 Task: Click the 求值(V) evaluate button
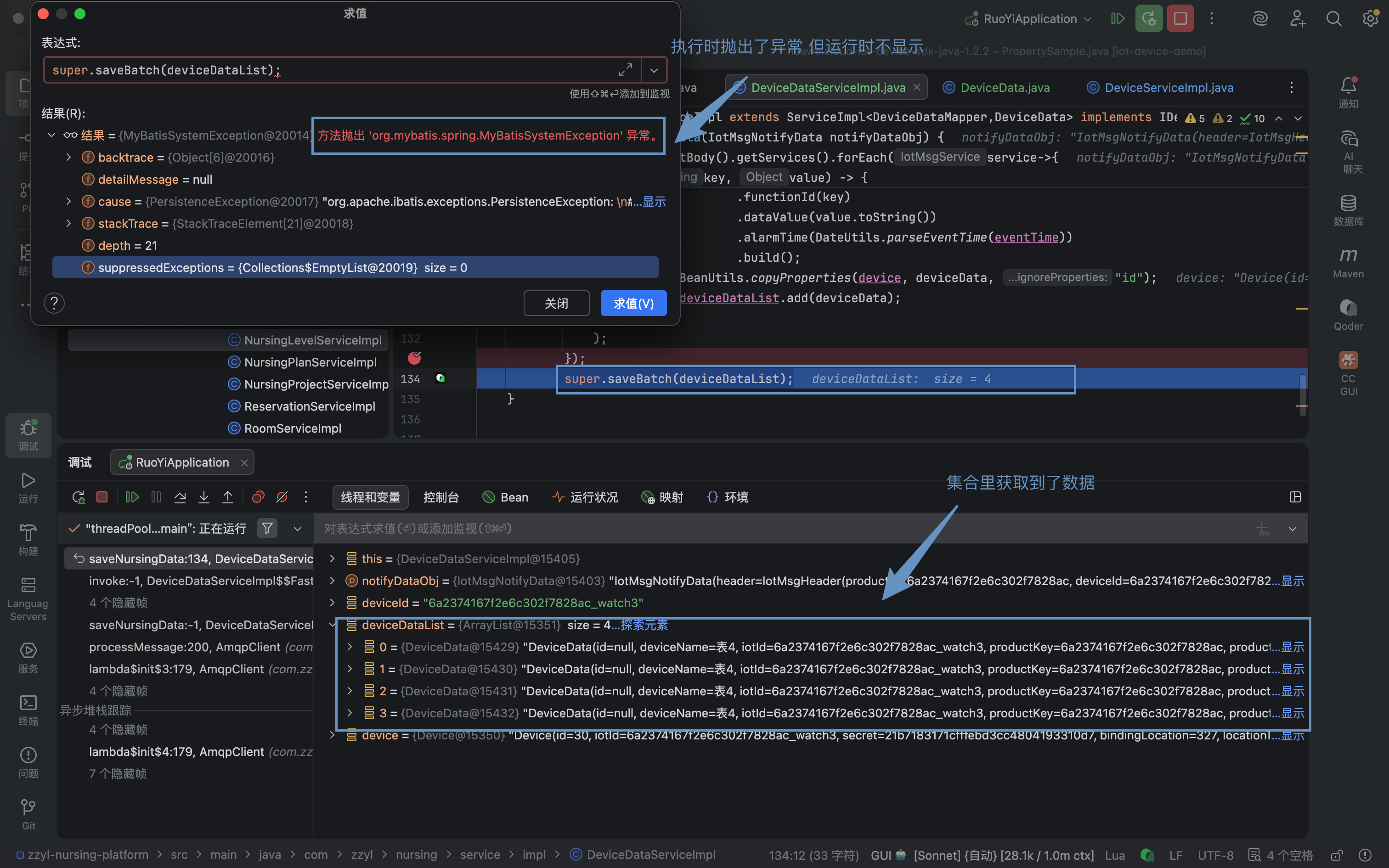[x=634, y=303]
